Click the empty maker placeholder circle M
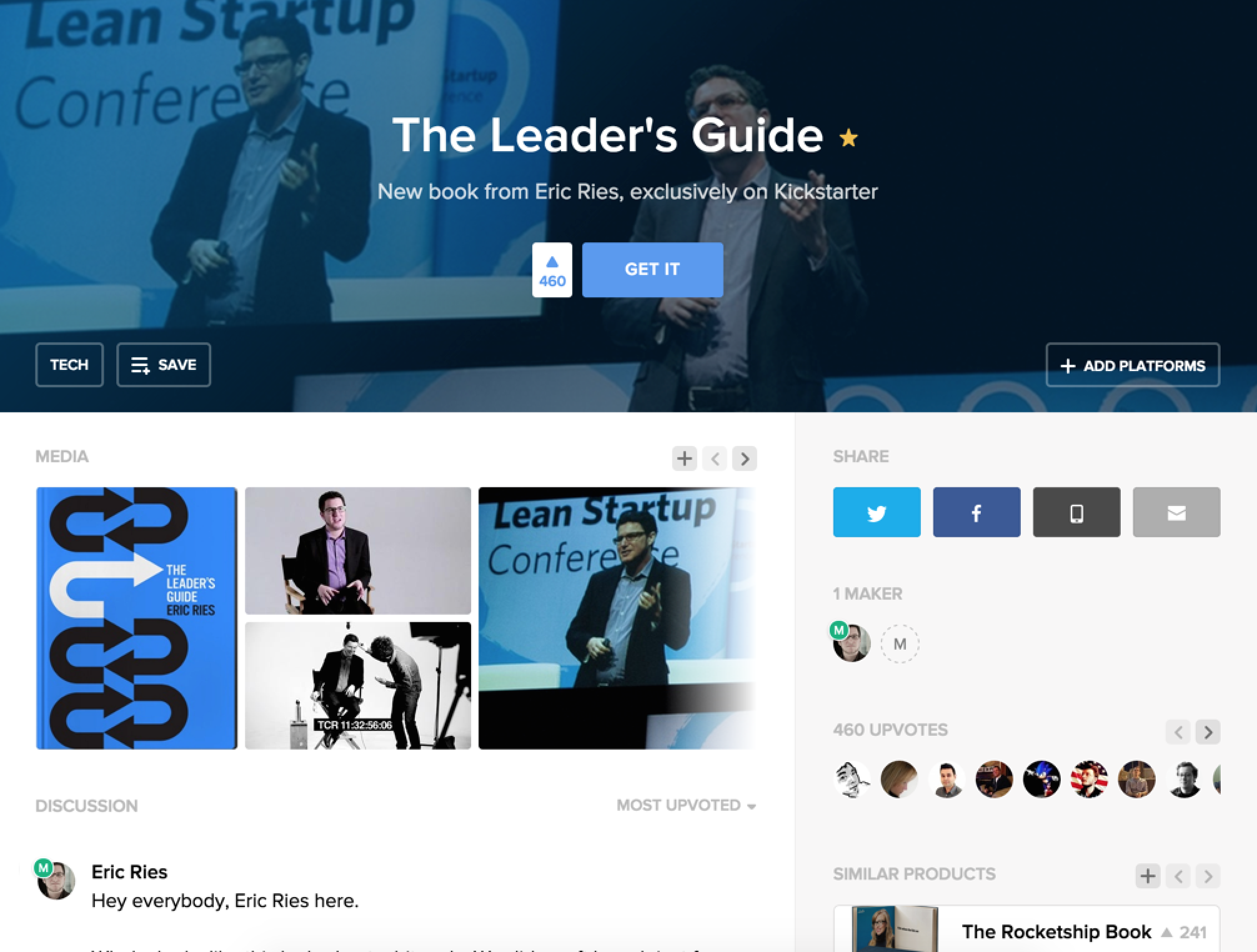 tap(900, 643)
